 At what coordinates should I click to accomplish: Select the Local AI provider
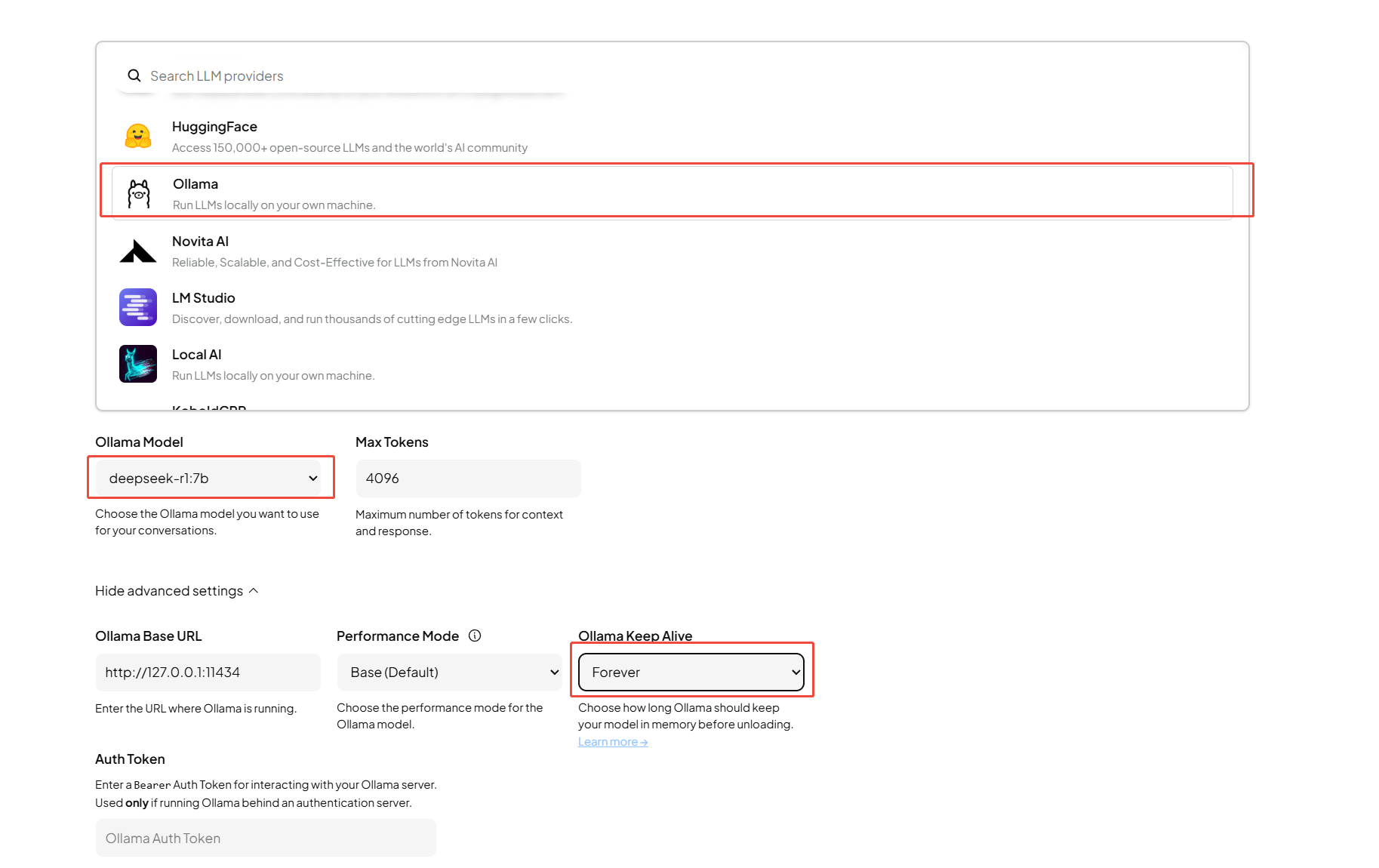672,365
